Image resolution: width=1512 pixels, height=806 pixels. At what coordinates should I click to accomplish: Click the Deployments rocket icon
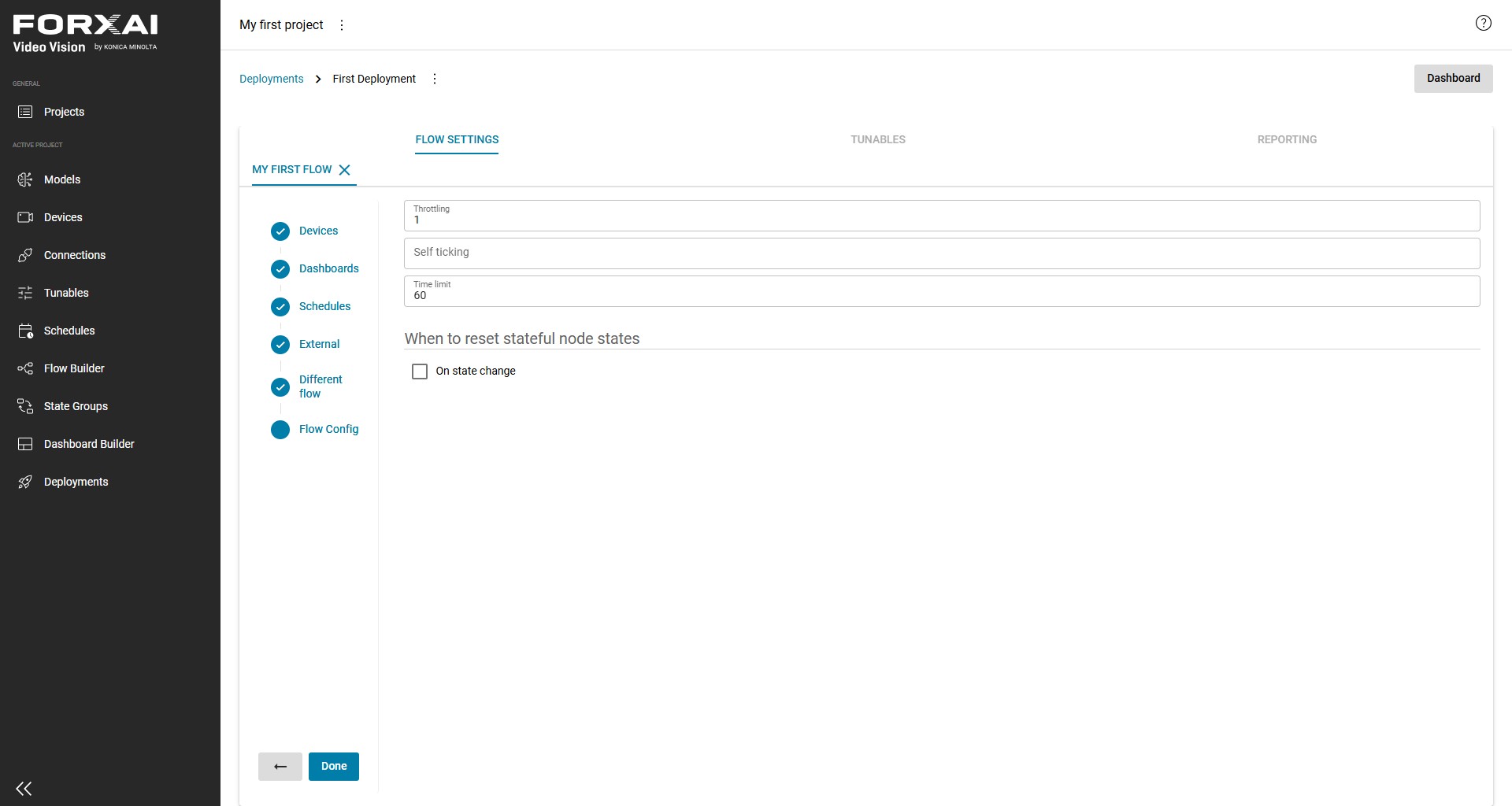click(x=25, y=482)
